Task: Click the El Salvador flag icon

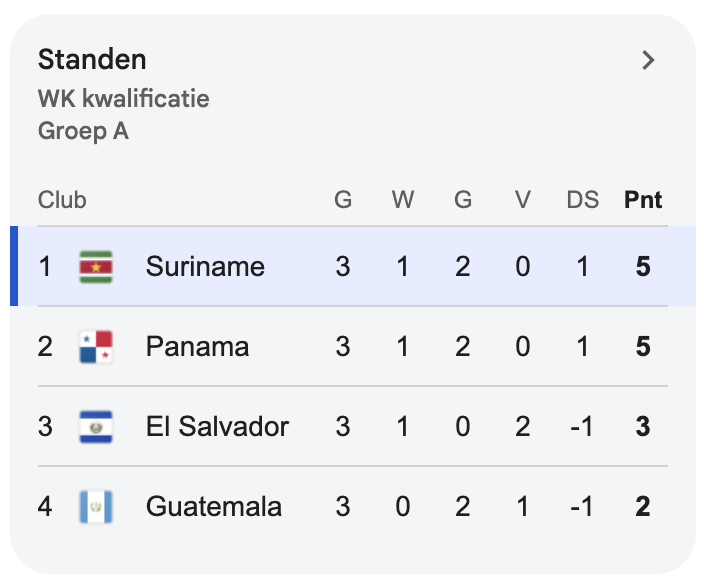Action: click(96, 427)
